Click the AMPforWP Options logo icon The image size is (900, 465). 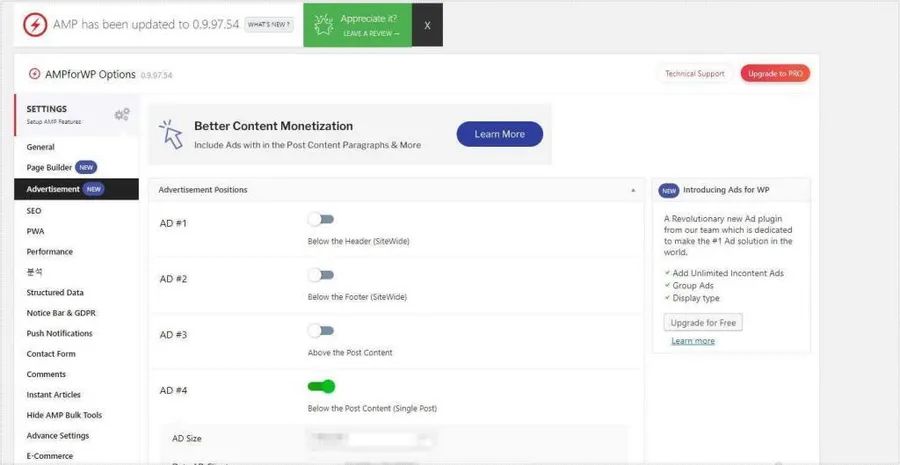34,74
